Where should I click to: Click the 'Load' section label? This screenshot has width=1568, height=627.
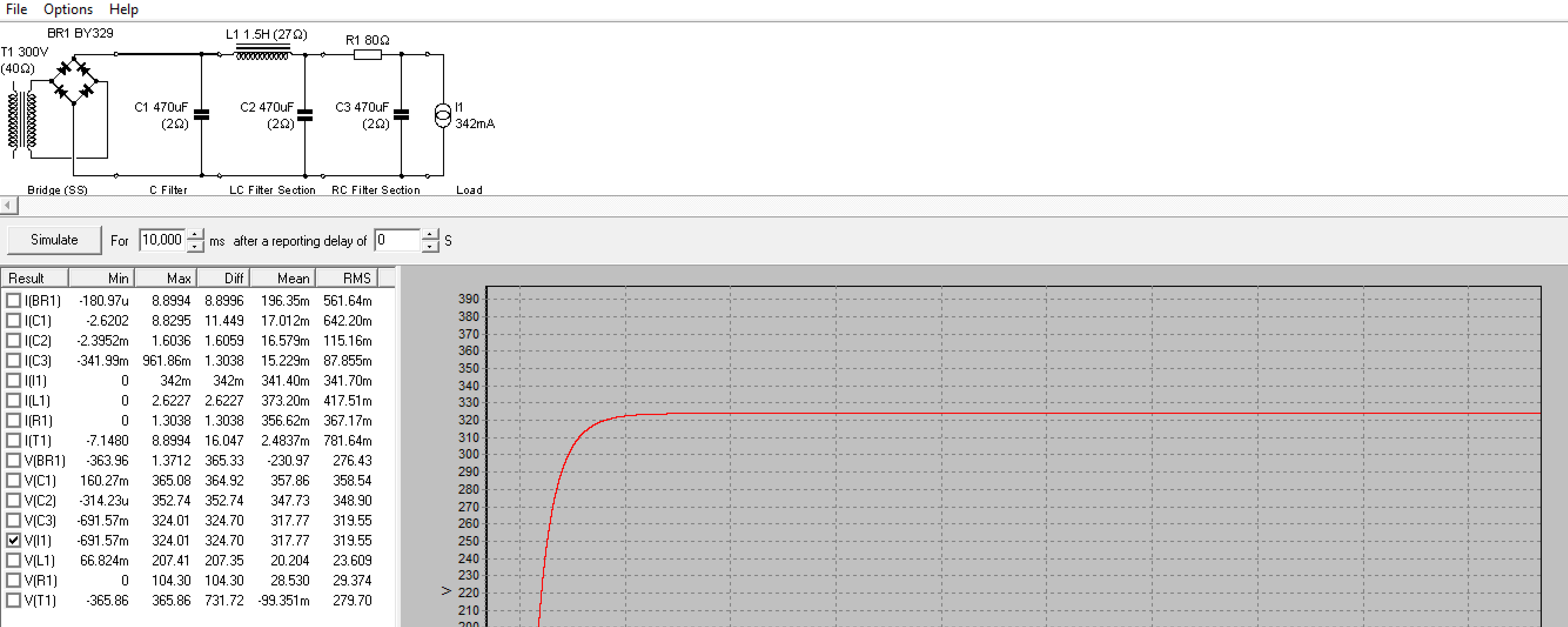tap(469, 190)
